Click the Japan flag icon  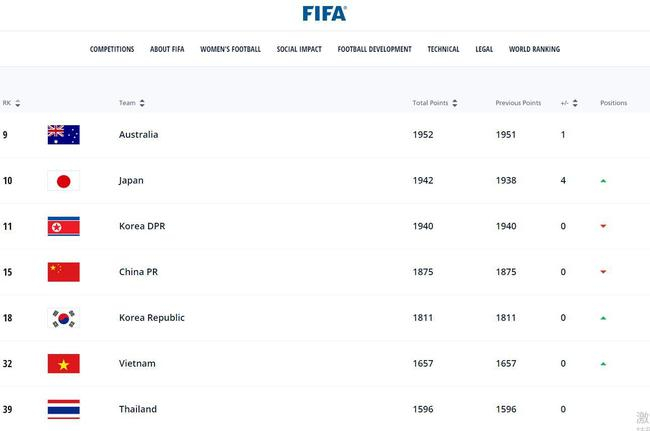(63, 181)
